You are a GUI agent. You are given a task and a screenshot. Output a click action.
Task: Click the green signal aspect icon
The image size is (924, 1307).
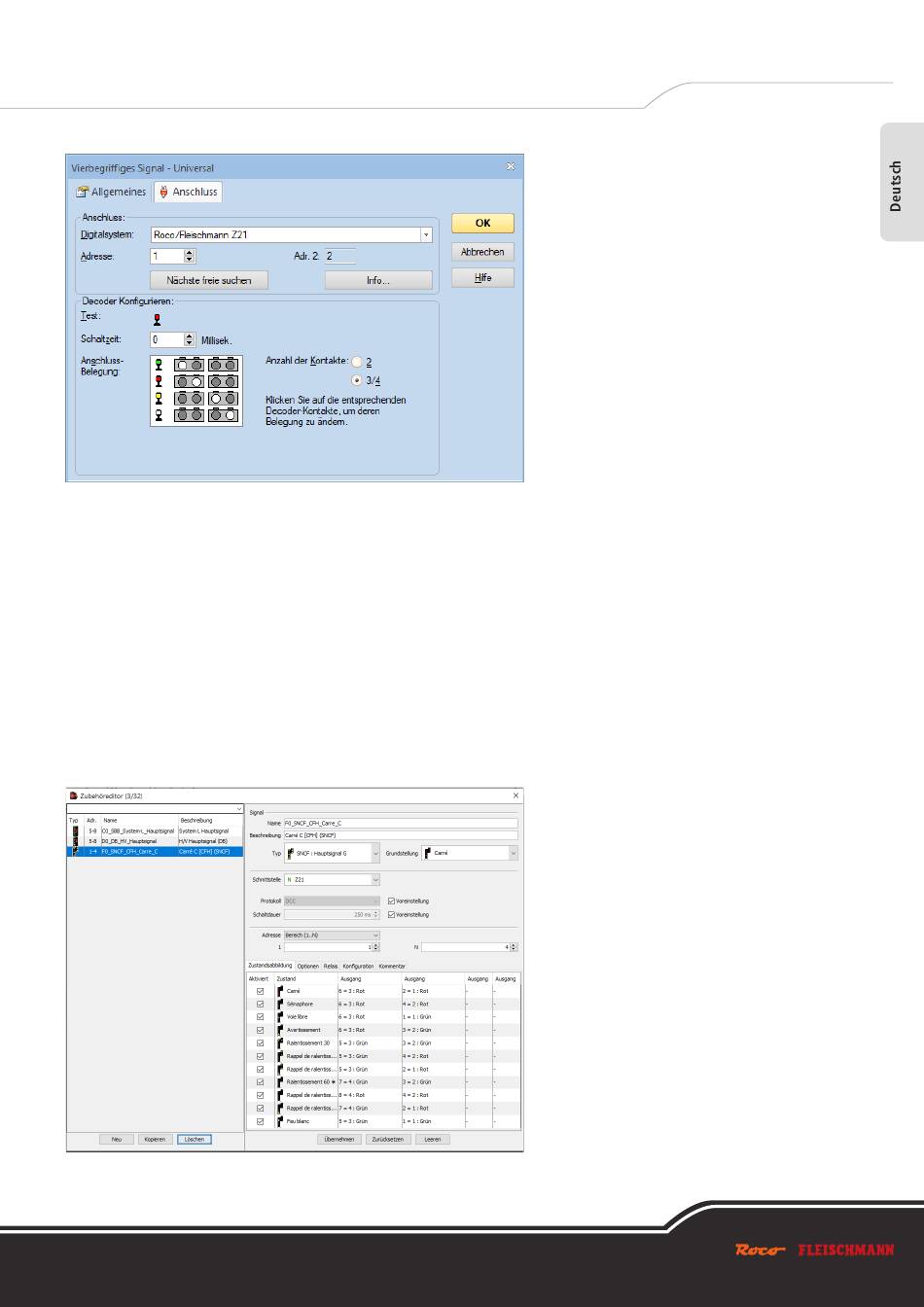(158, 365)
